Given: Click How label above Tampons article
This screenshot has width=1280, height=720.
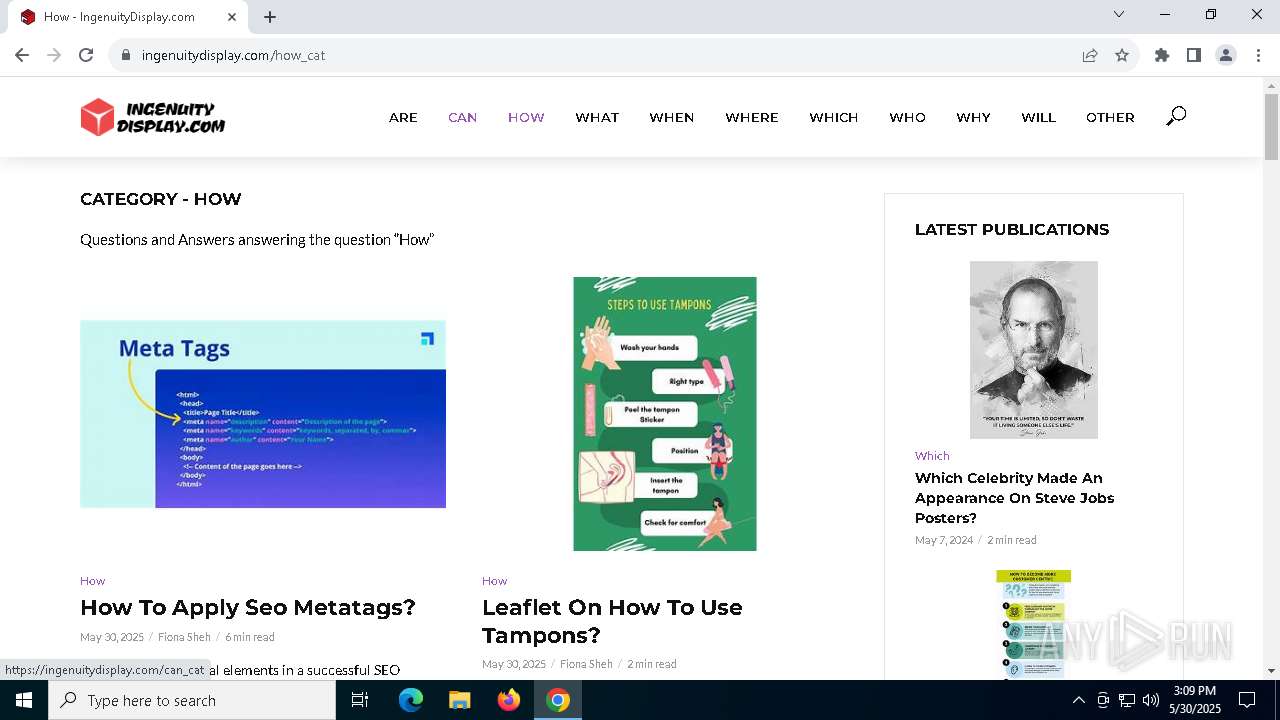Looking at the screenshot, I should 494,580.
